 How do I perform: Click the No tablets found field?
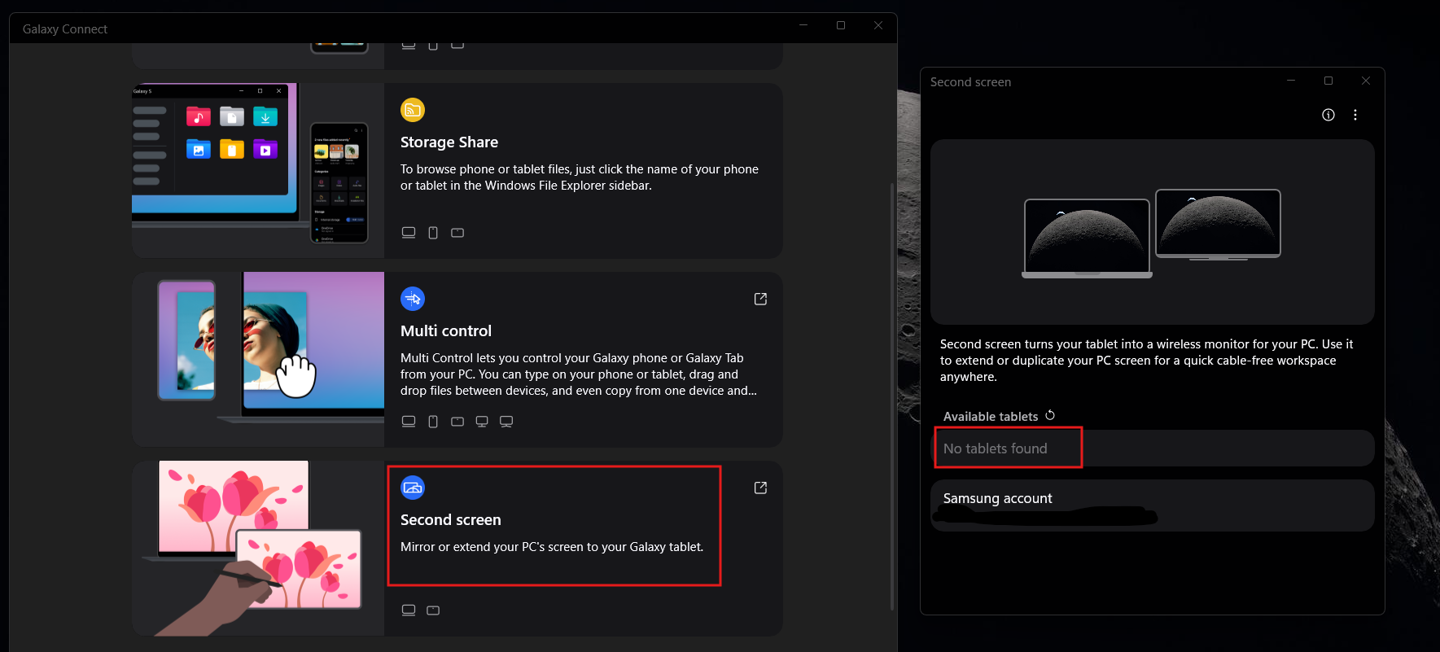click(1008, 447)
